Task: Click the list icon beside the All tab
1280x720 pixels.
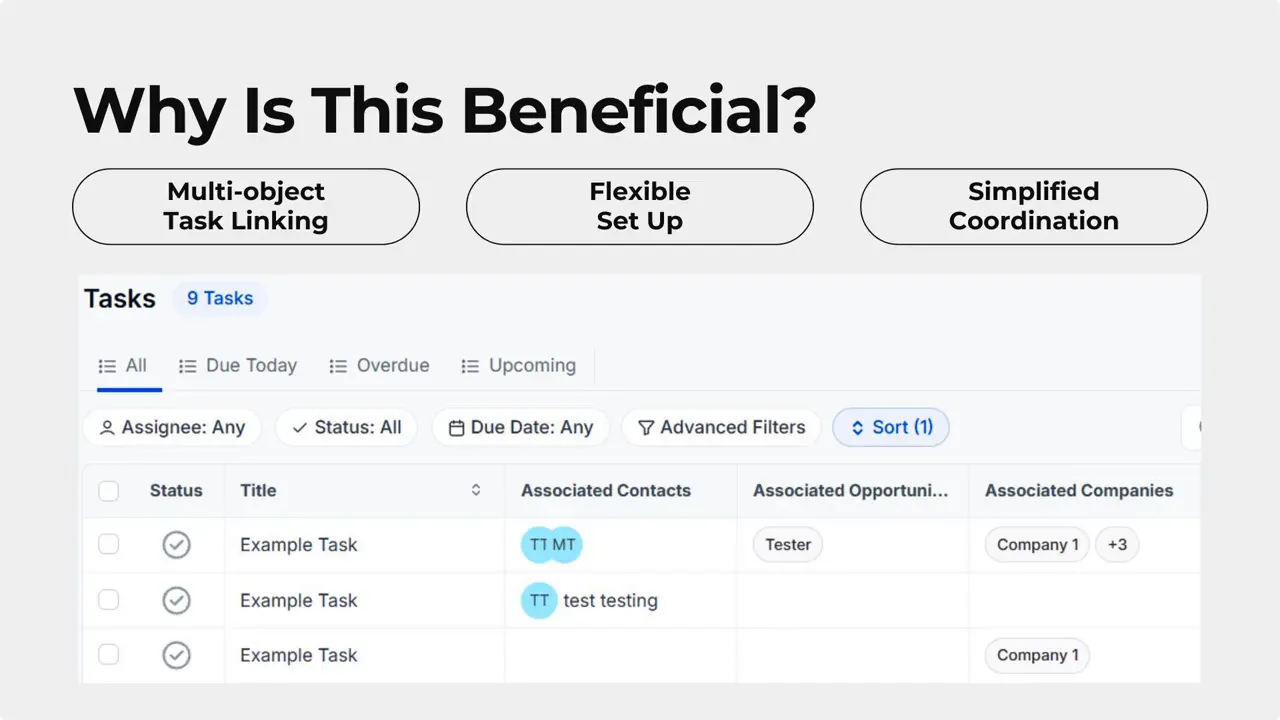Action: 109,365
